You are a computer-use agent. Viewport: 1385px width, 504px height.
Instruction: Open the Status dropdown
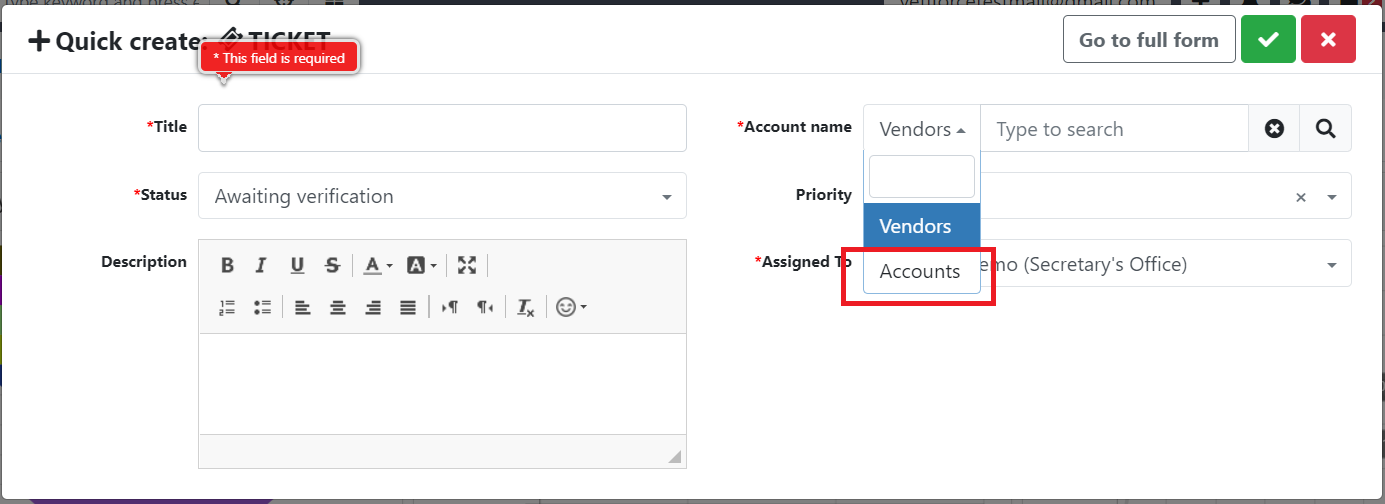(x=442, y=196)
